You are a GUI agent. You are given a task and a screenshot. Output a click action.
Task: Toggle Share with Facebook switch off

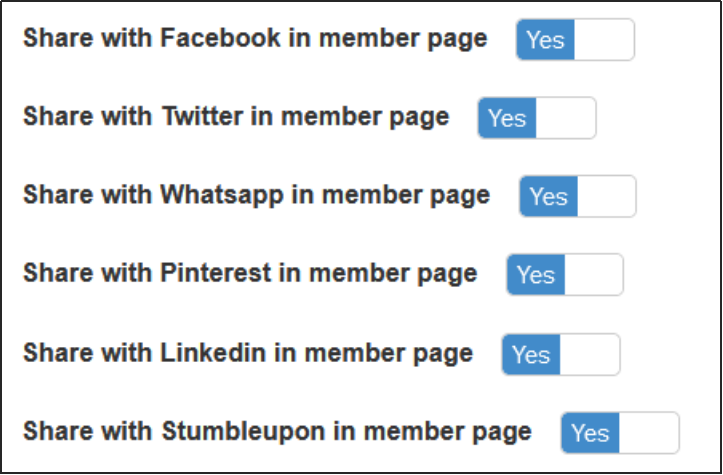(x=575, y=40)
